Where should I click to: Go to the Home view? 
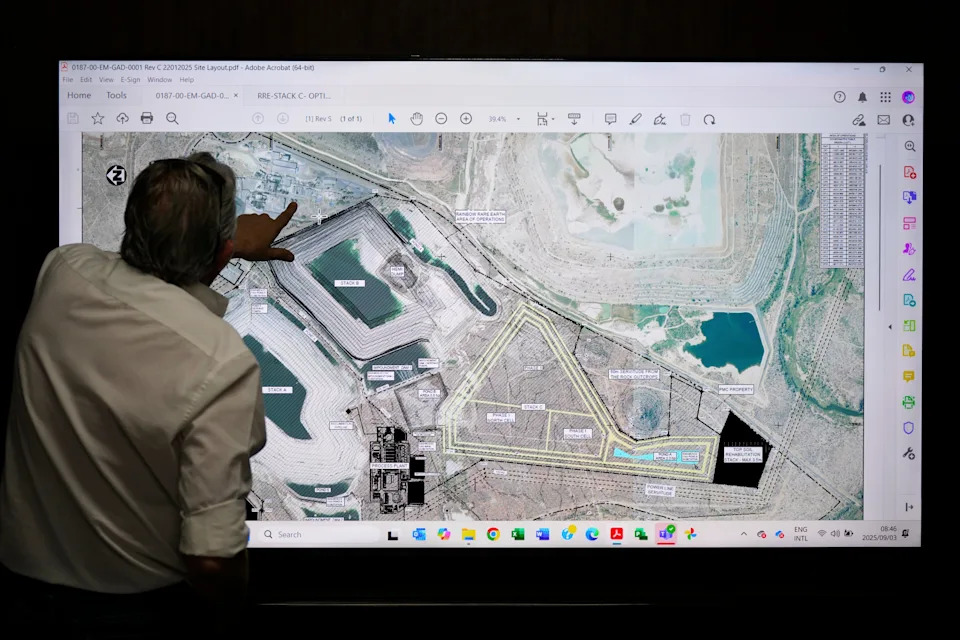(x=79, y=96)
